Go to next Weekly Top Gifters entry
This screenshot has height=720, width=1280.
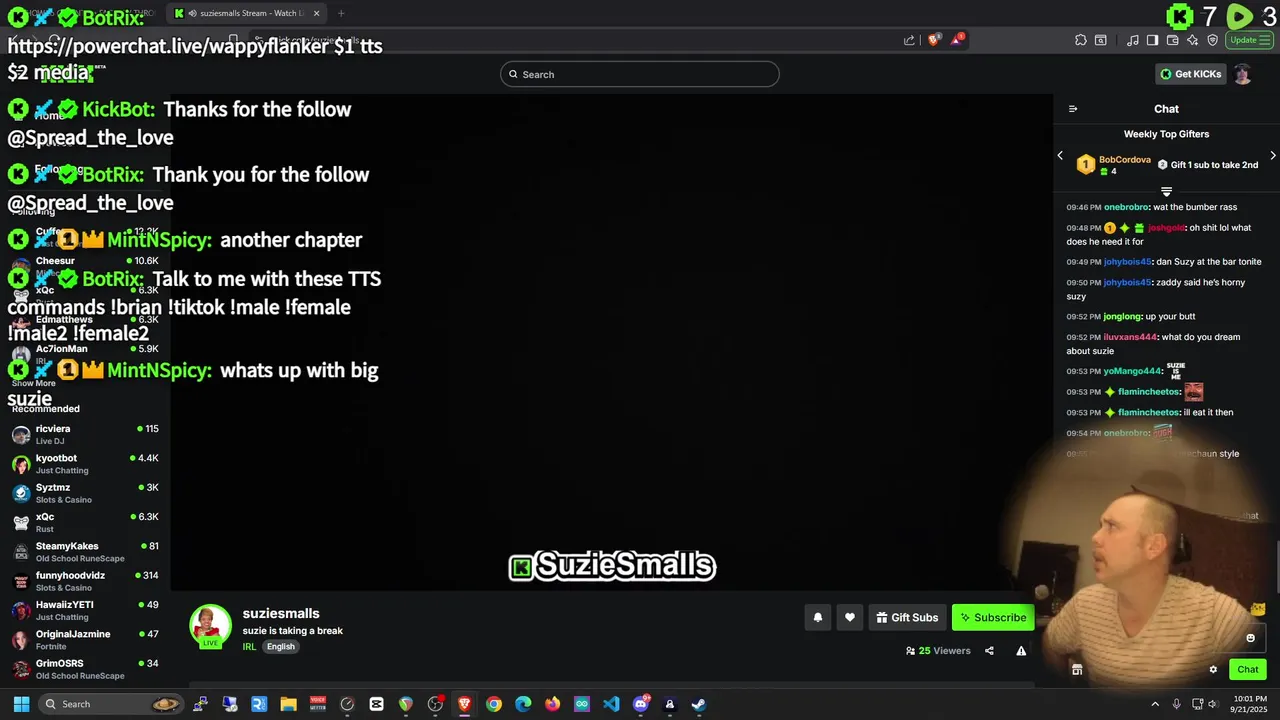coord(1272,156)
